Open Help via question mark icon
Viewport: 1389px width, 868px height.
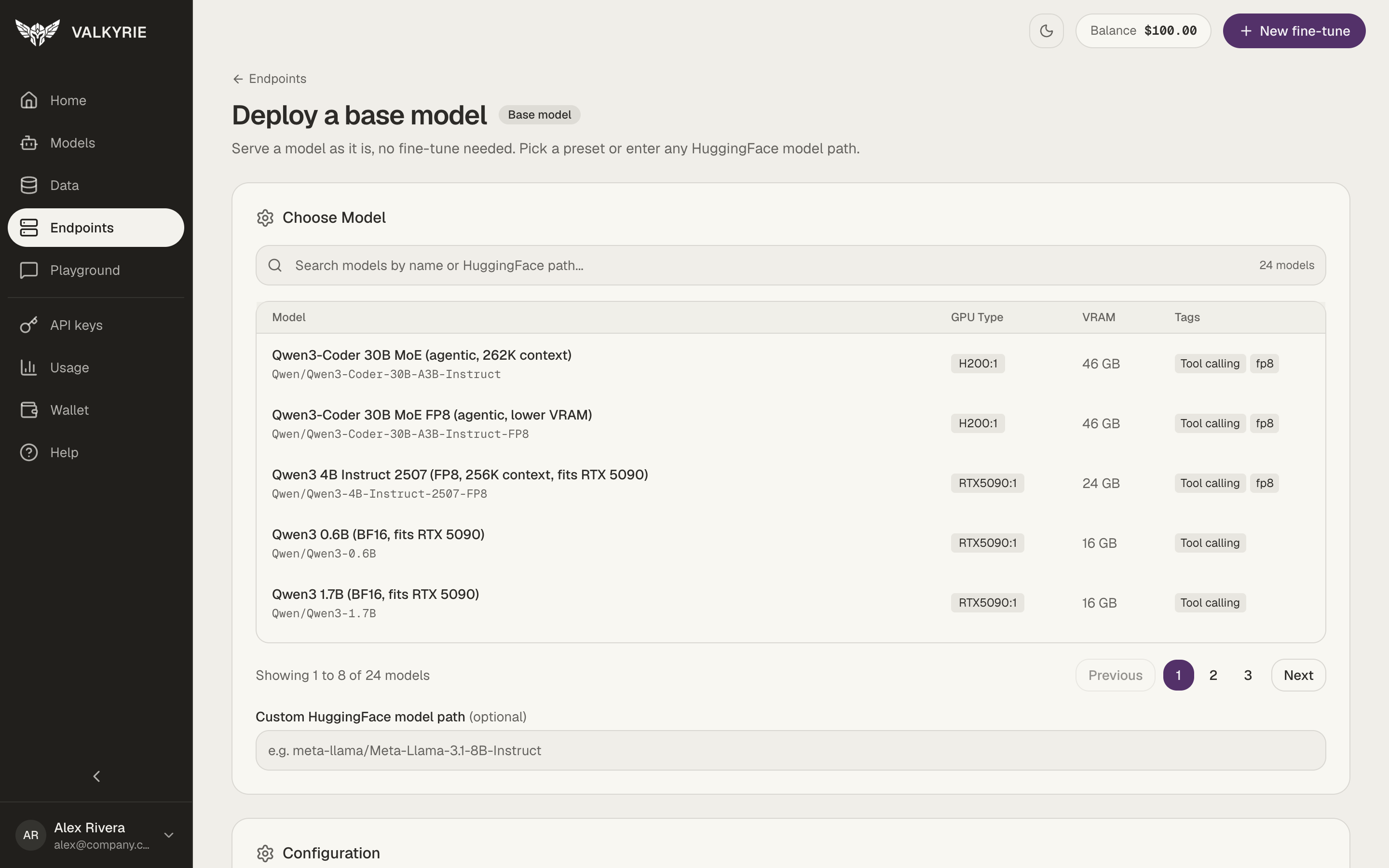(x=29, y=453)
